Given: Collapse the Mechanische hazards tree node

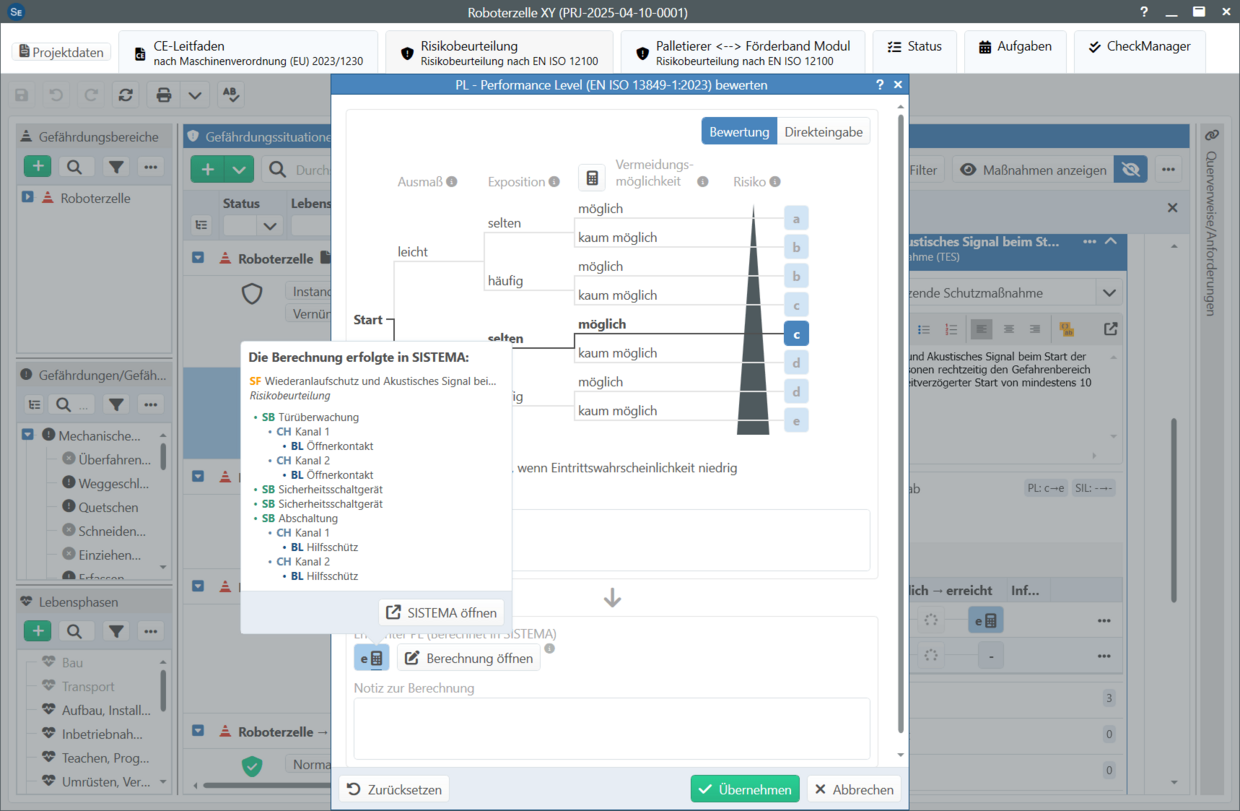Looking at the screenshot, I should tap(28, 435).
